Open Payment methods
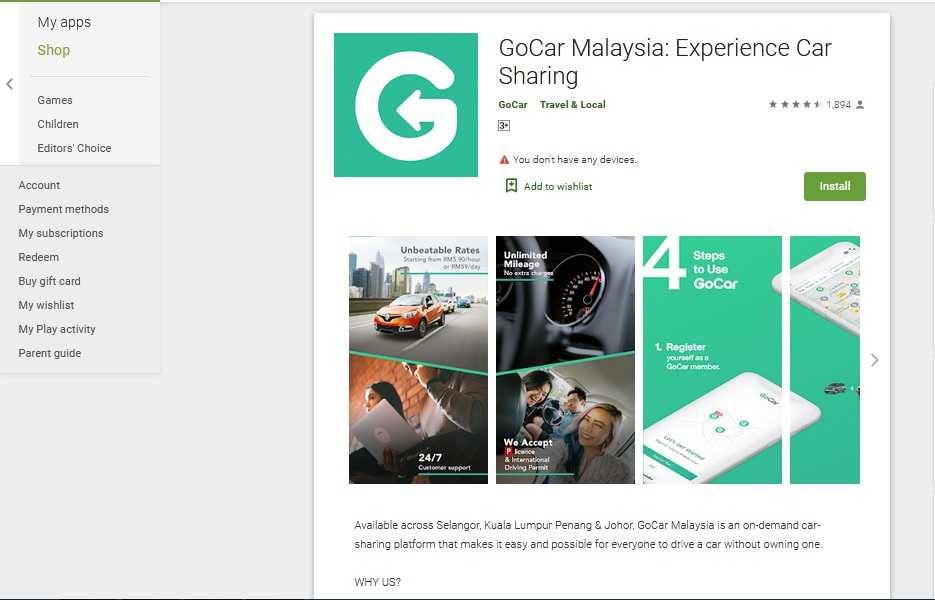Screen dimensions: 935x600 coord(64,209)
